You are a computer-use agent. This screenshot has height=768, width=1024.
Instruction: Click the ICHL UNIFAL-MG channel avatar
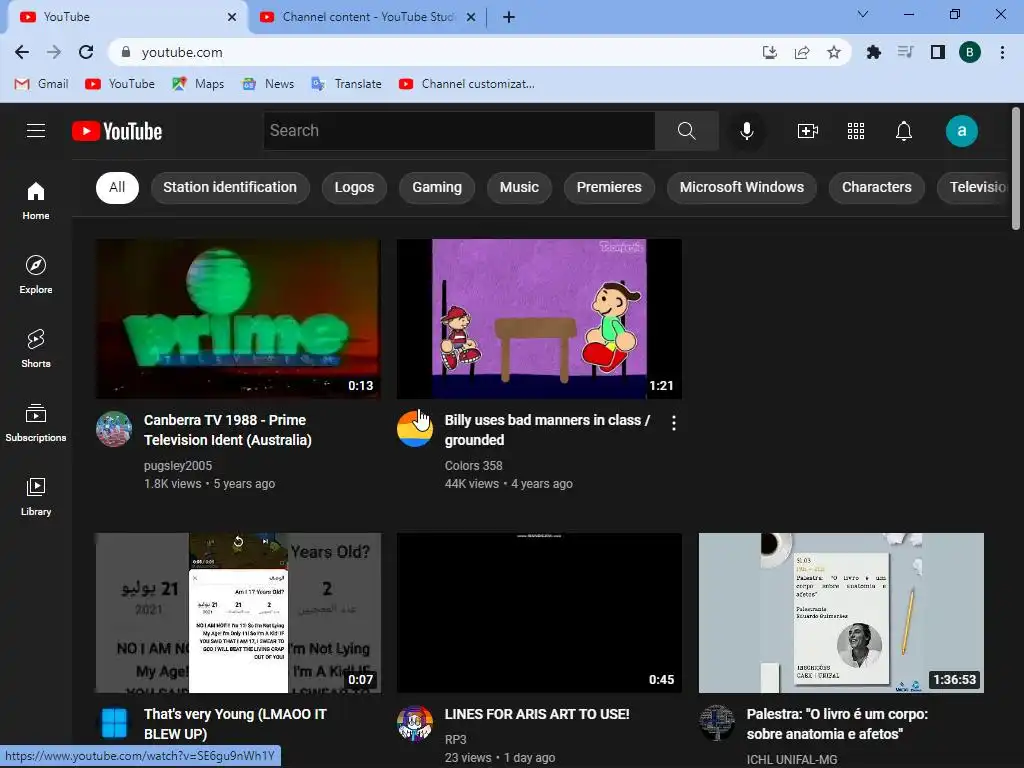[716, 723]
